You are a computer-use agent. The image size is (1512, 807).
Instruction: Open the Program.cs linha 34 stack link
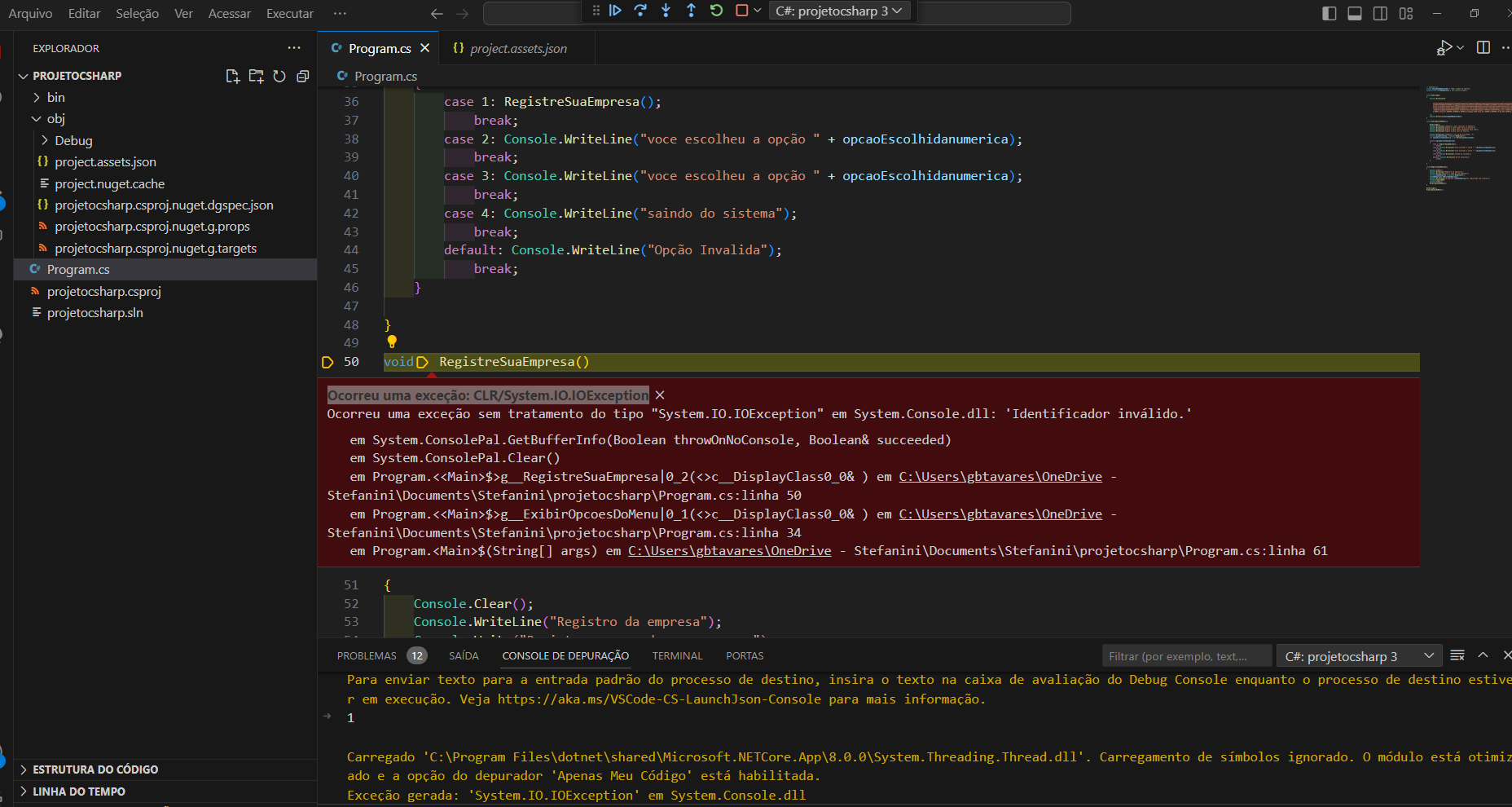pyautogui.click(x=1000, y=514)
